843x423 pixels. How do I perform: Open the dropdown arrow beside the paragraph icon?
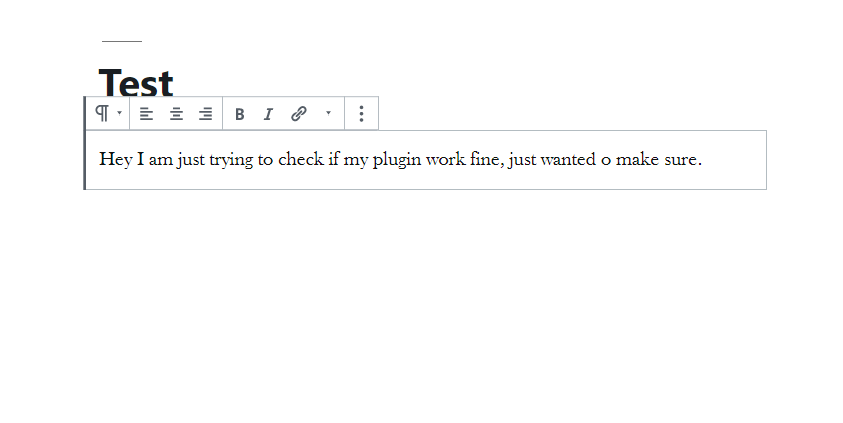(119, 113)
